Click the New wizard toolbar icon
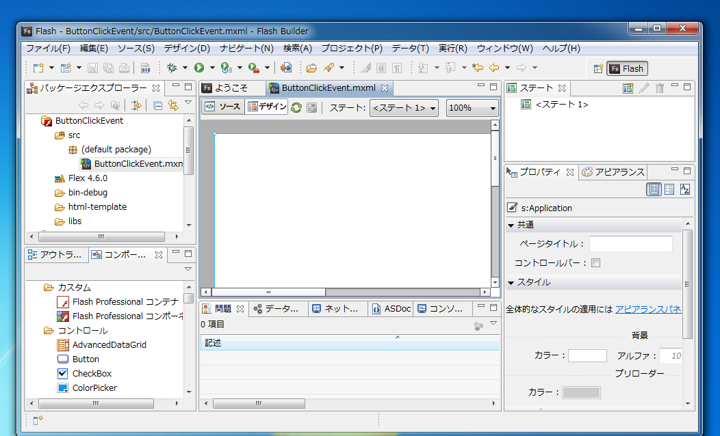This screenshot has height=436, width=720. (39, 68)
